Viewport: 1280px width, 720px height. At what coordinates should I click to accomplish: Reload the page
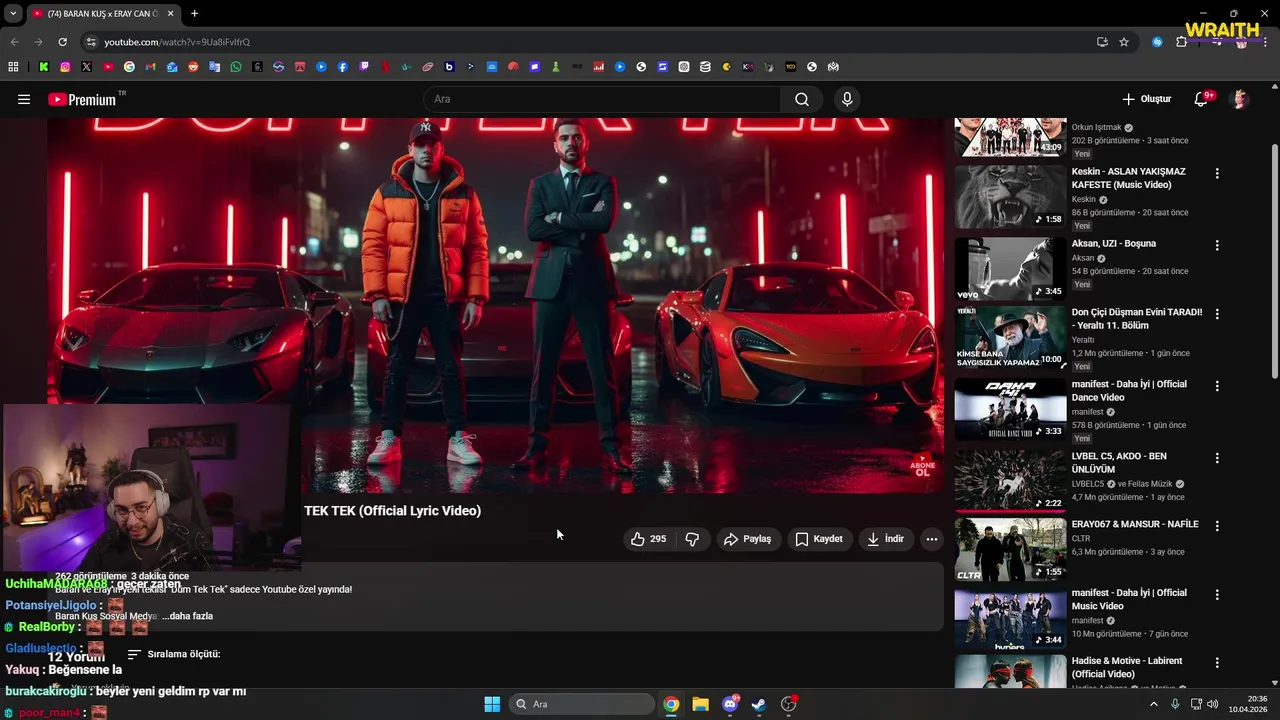tap(62, 42)
